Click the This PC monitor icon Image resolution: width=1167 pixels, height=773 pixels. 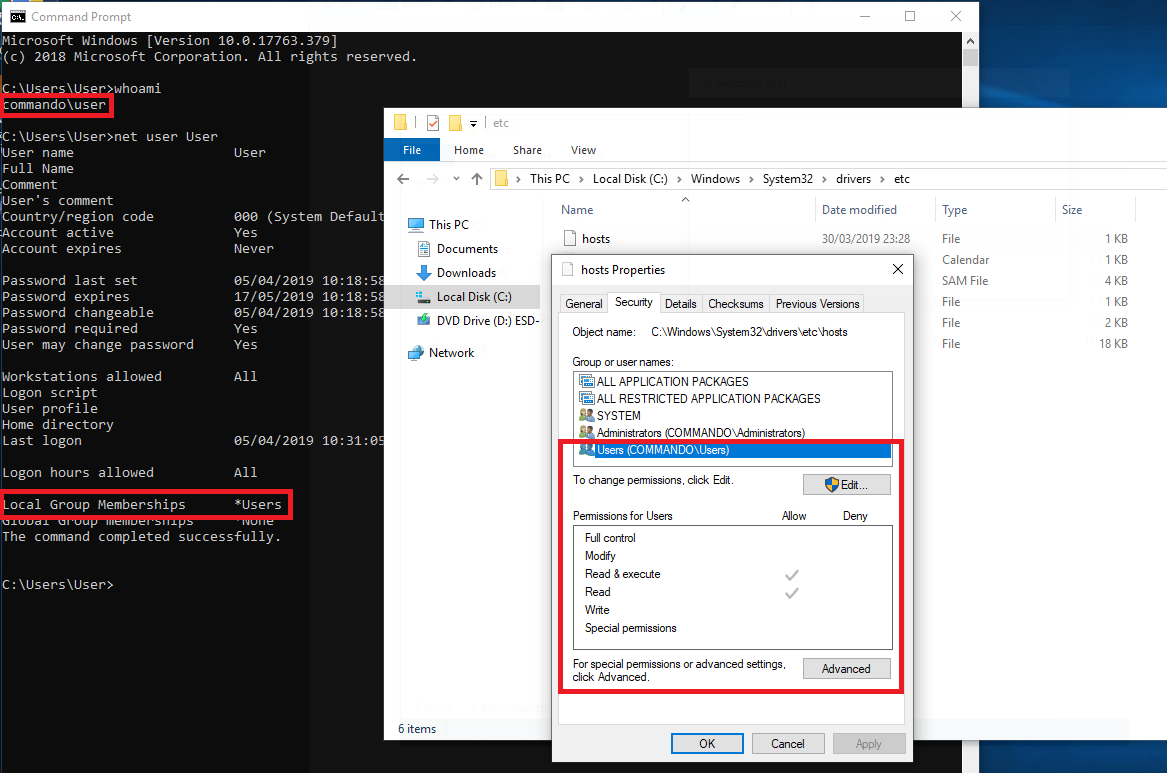[415, 225]
